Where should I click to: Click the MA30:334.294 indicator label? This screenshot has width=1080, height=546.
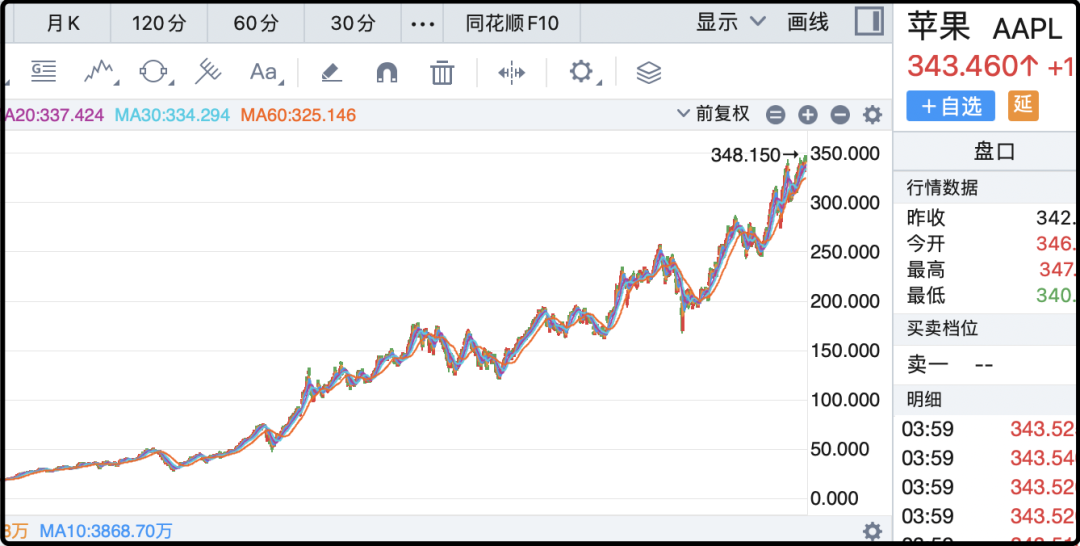[x=172, y=115]
